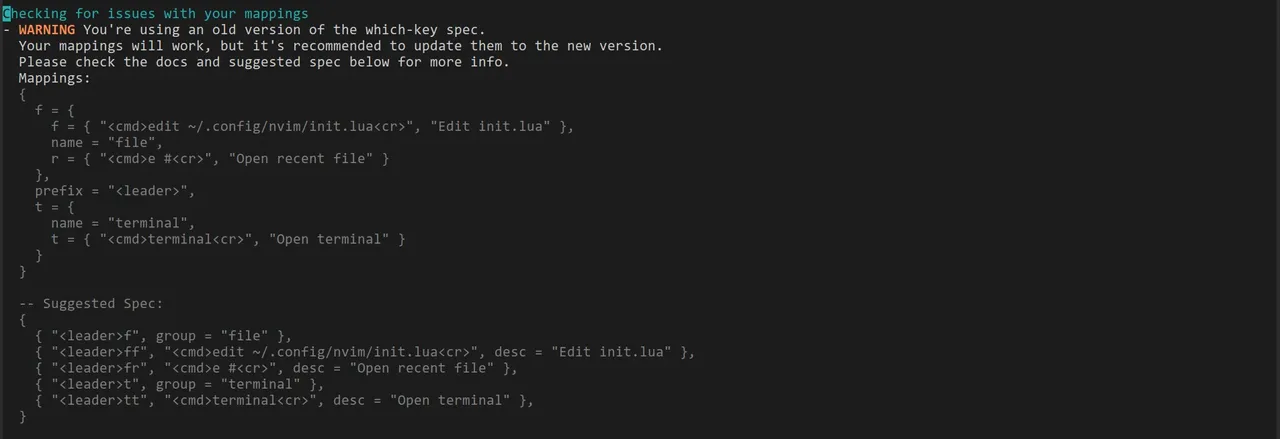The image size is (1280, 439).
Task: Click the 't = {' table opening line
Action: tap(55, 206)
